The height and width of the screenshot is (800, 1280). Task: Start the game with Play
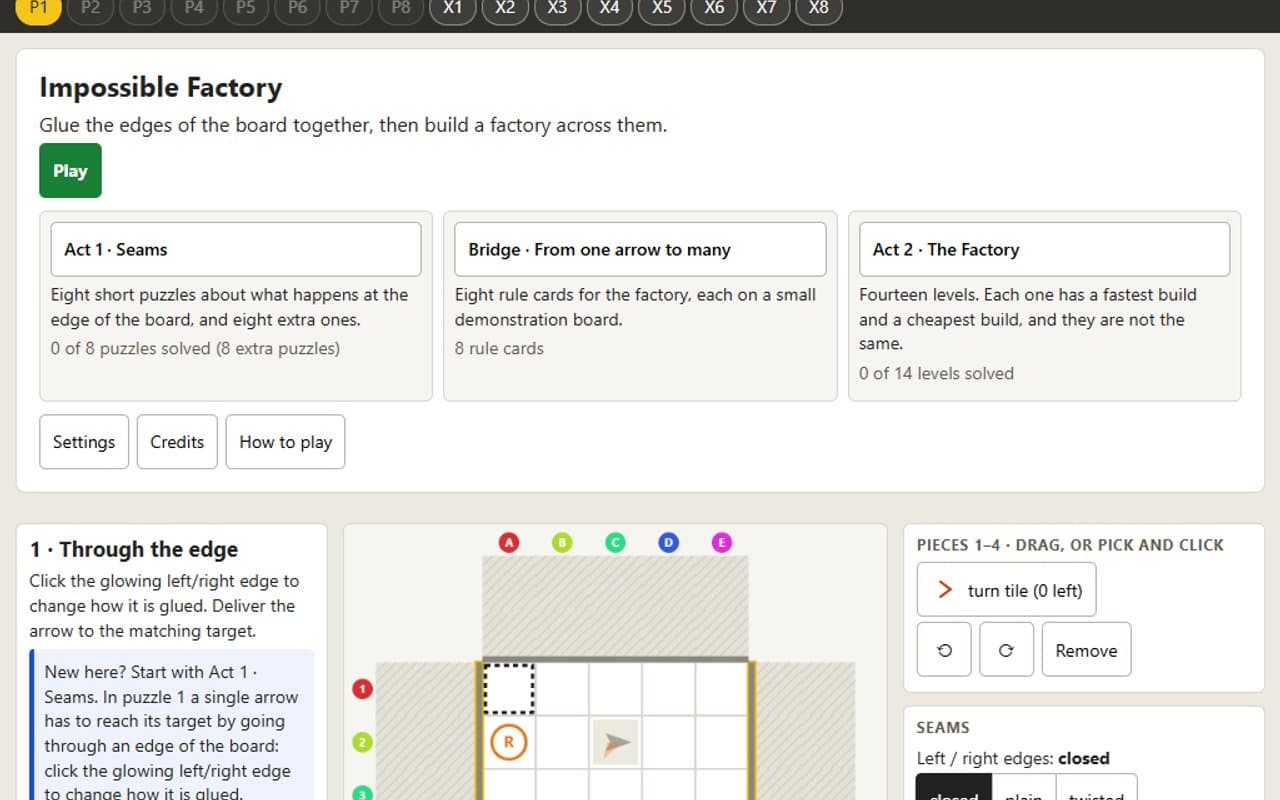coord(70,171)
